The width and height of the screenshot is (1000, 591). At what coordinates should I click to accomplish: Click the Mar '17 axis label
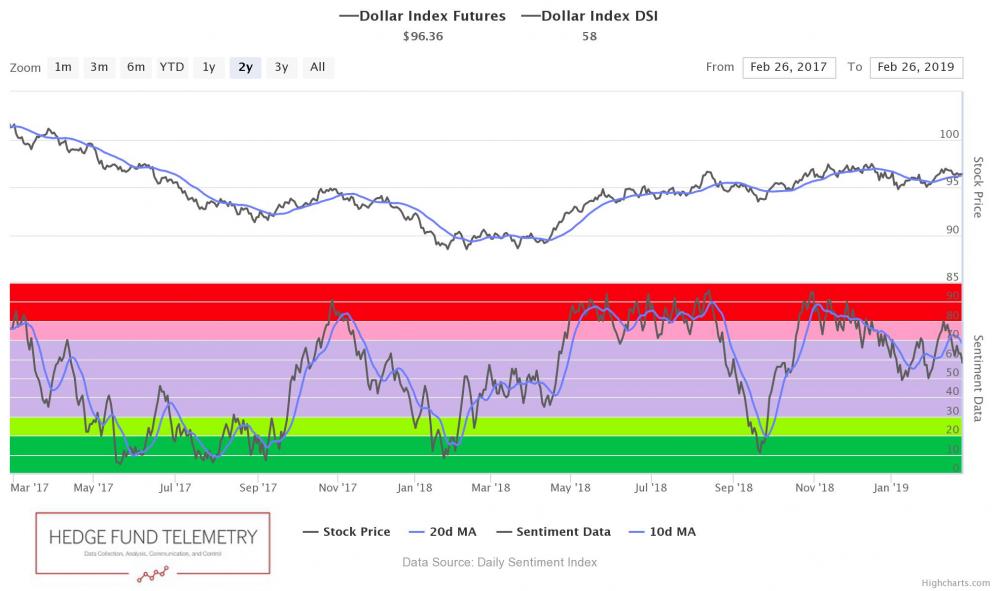coord(29,488)
